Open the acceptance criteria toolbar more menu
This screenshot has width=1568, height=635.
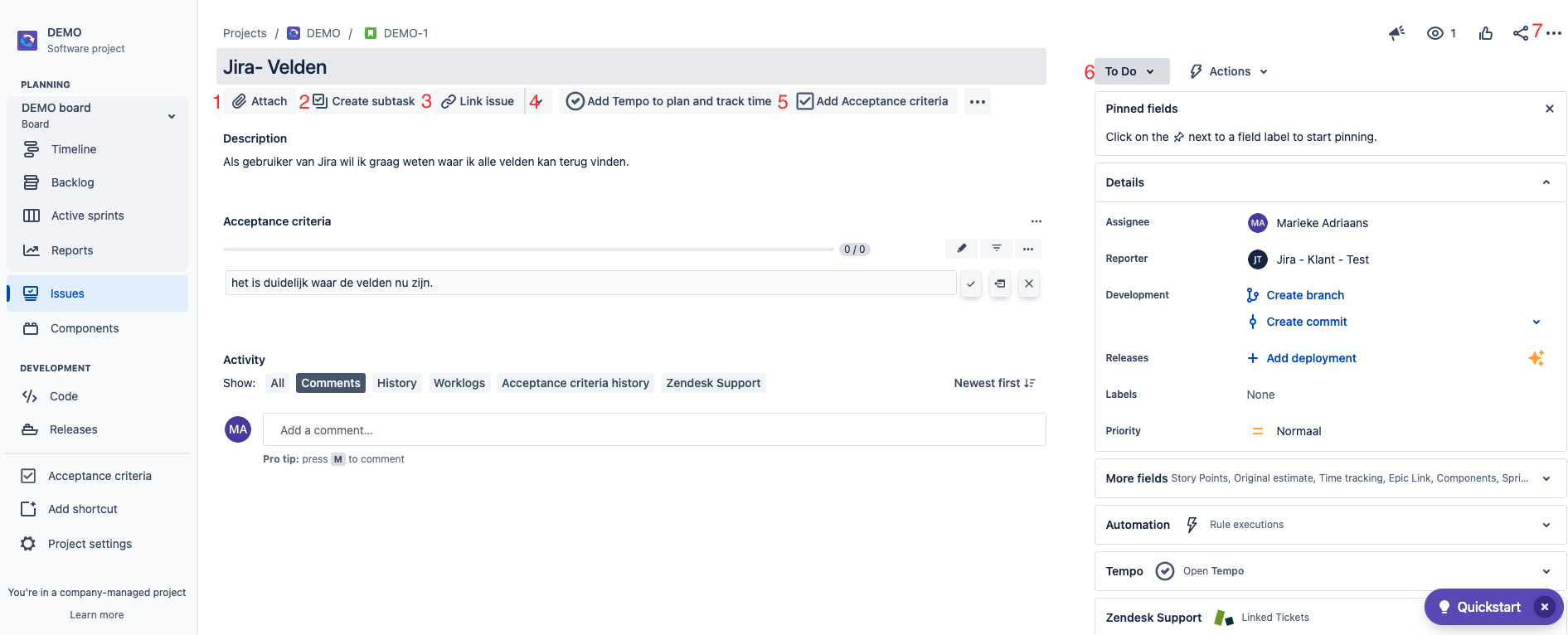point(1028,249)
